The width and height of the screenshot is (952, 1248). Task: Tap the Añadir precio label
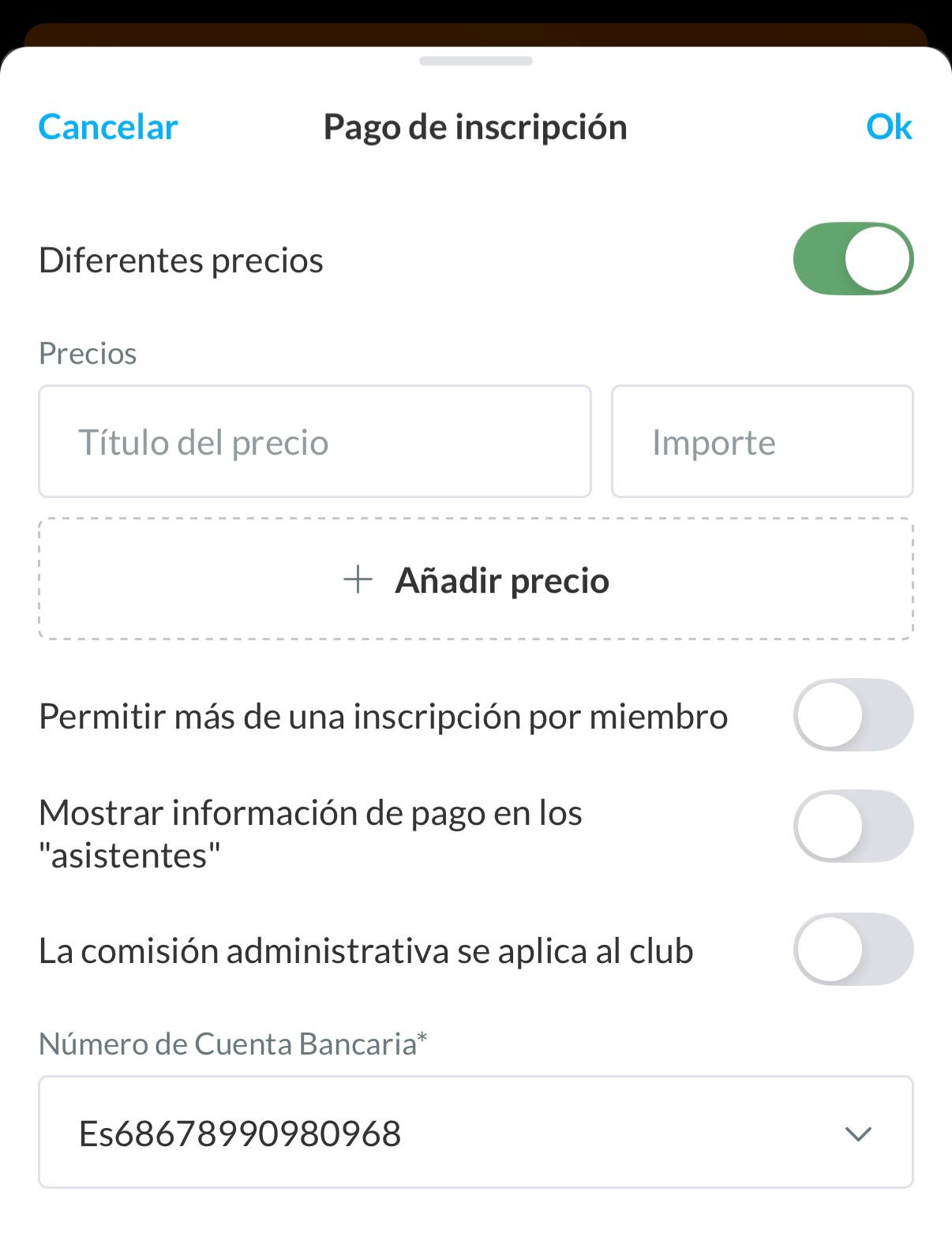click(x=502, y=581)
